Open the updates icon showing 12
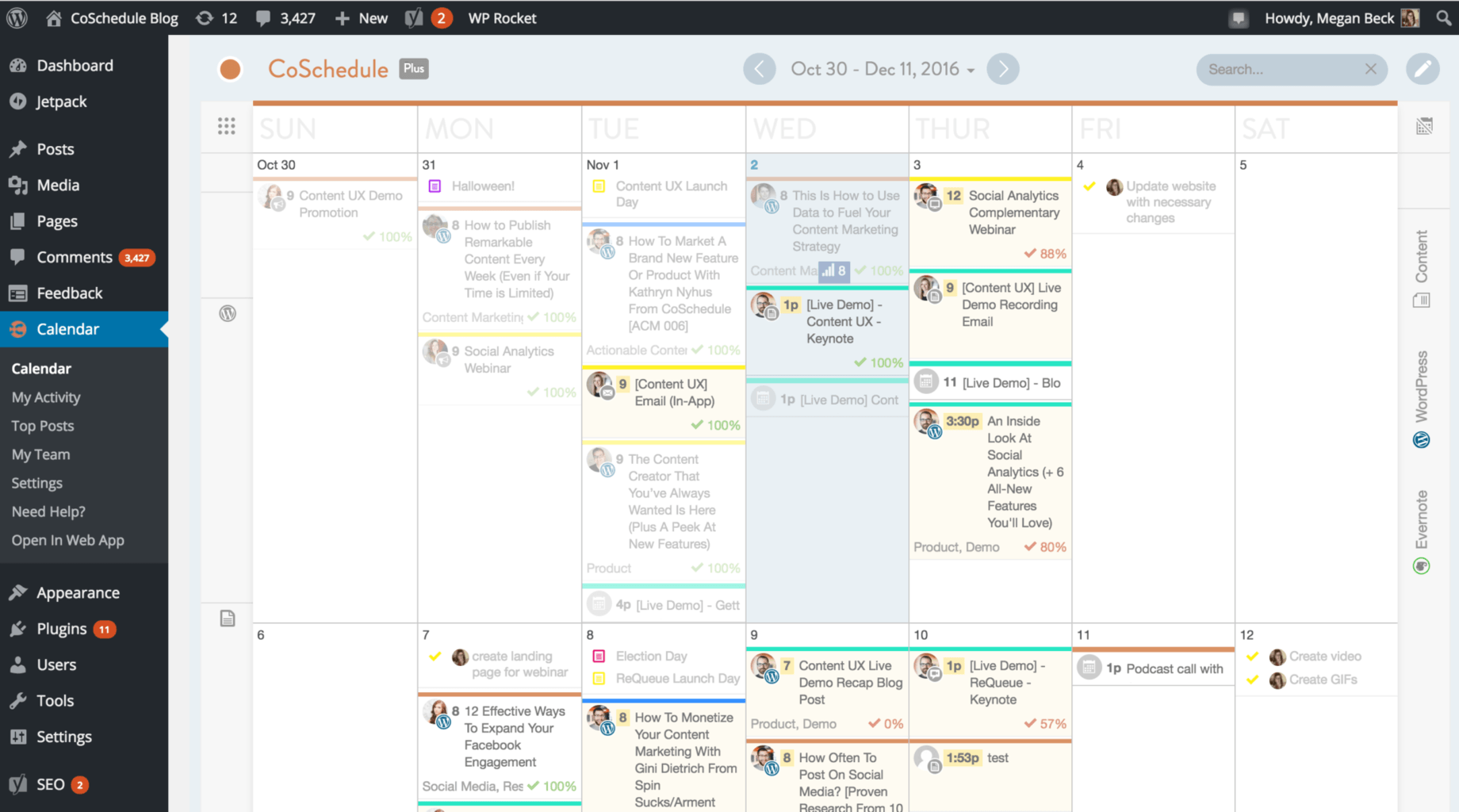Screen dimensions: 1459x812 pyautogui.click(x=216, y=17)
